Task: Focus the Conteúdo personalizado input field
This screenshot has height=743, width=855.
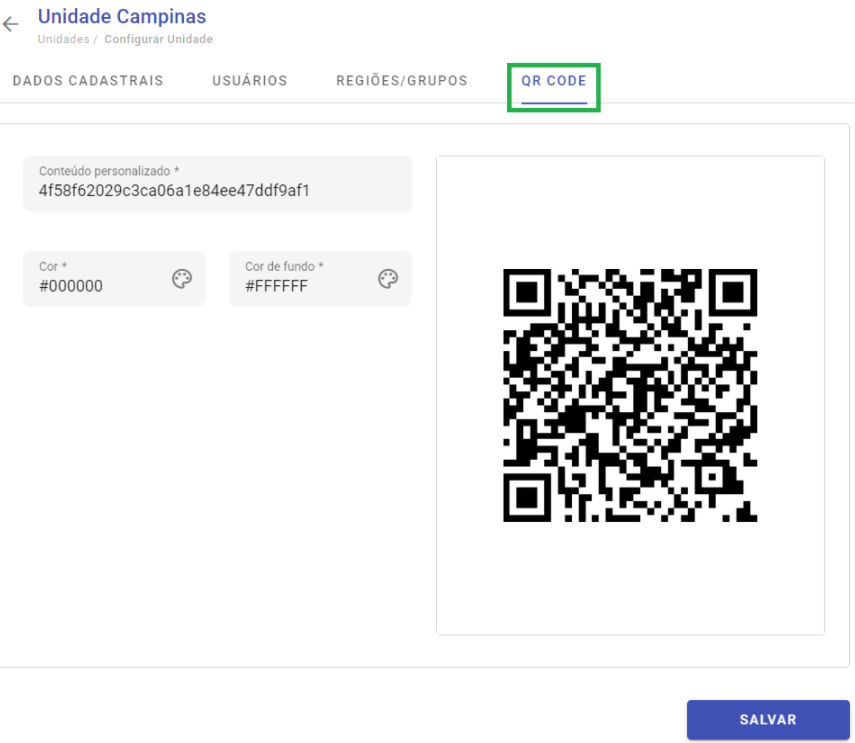Action: click(x=218, y=184)
